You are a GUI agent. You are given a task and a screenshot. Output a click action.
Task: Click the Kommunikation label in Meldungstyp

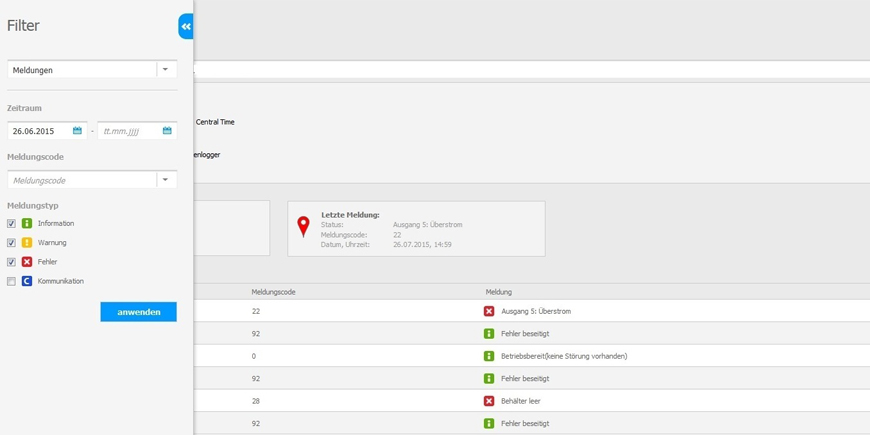61,281
